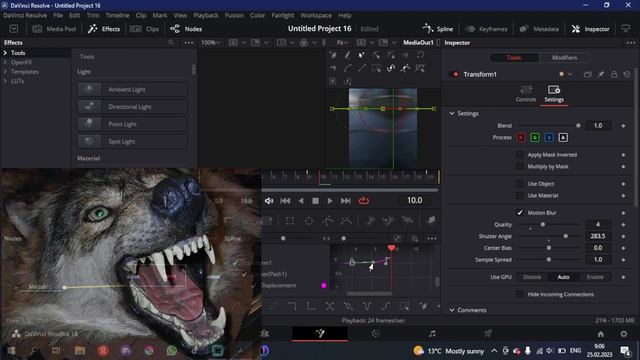Screen dimensions: 640x360
Task: Jump to the first frame
Action: 285,201
